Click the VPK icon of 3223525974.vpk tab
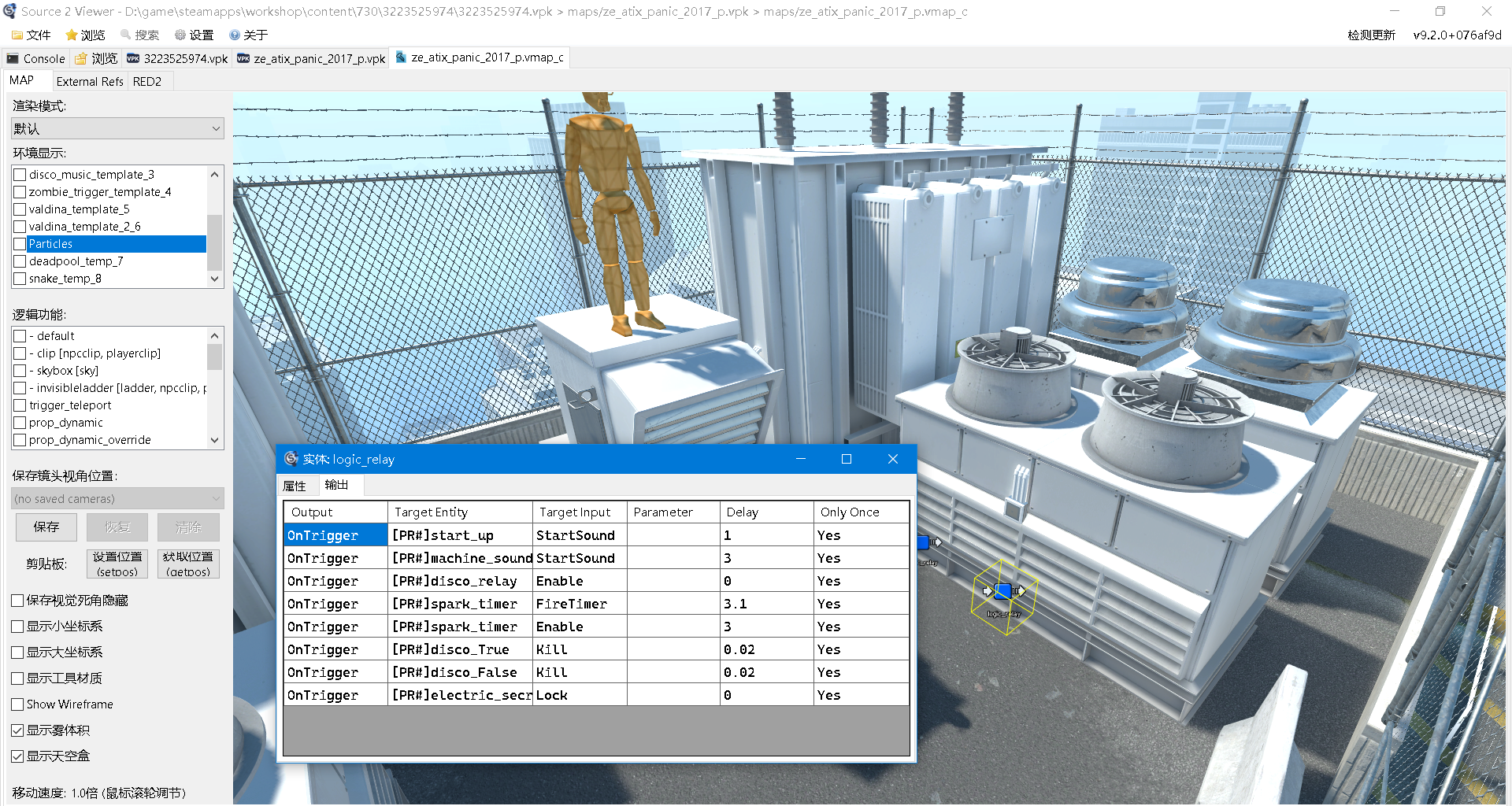Viewport: 1512px width, 806px height. (133, 59)
